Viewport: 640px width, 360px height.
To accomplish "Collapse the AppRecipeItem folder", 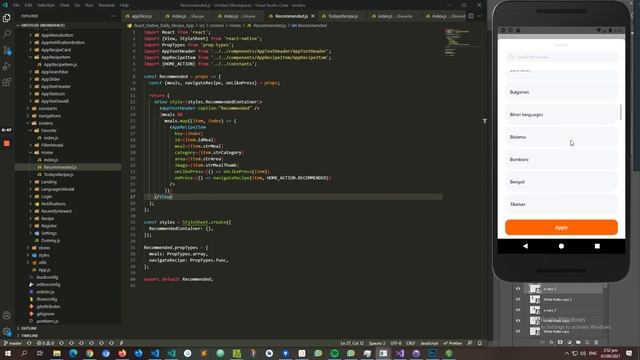I will click(30, 57).
